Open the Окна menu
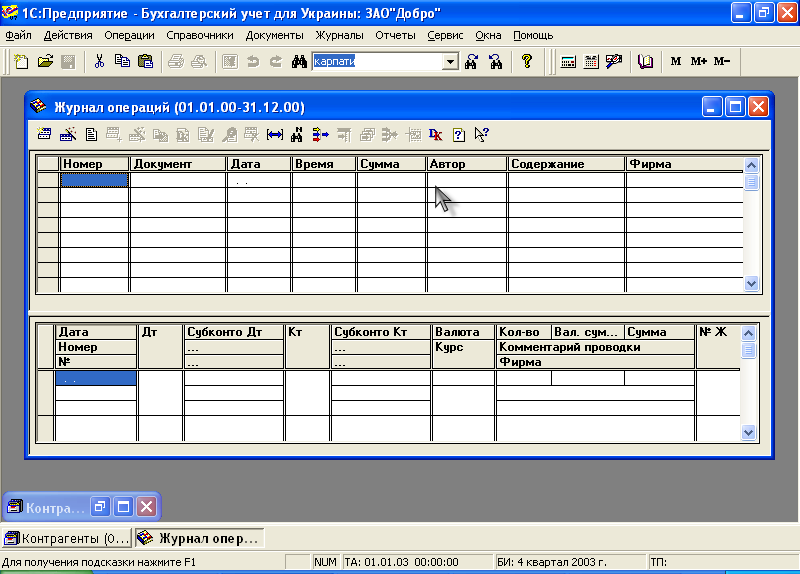Viewport: 800px width, 574px height. pyautogui.click(x=488, y=35)
